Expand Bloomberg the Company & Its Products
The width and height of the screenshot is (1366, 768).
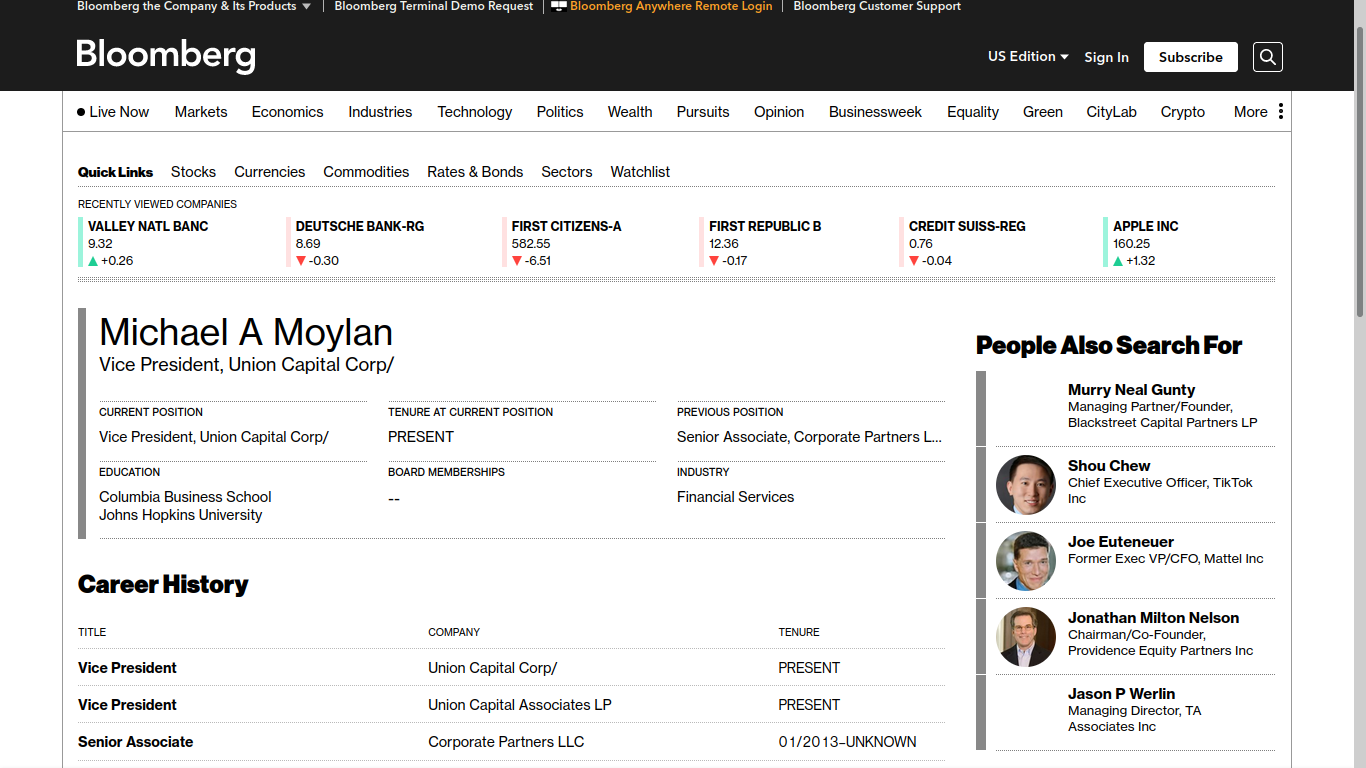[194, 6]
